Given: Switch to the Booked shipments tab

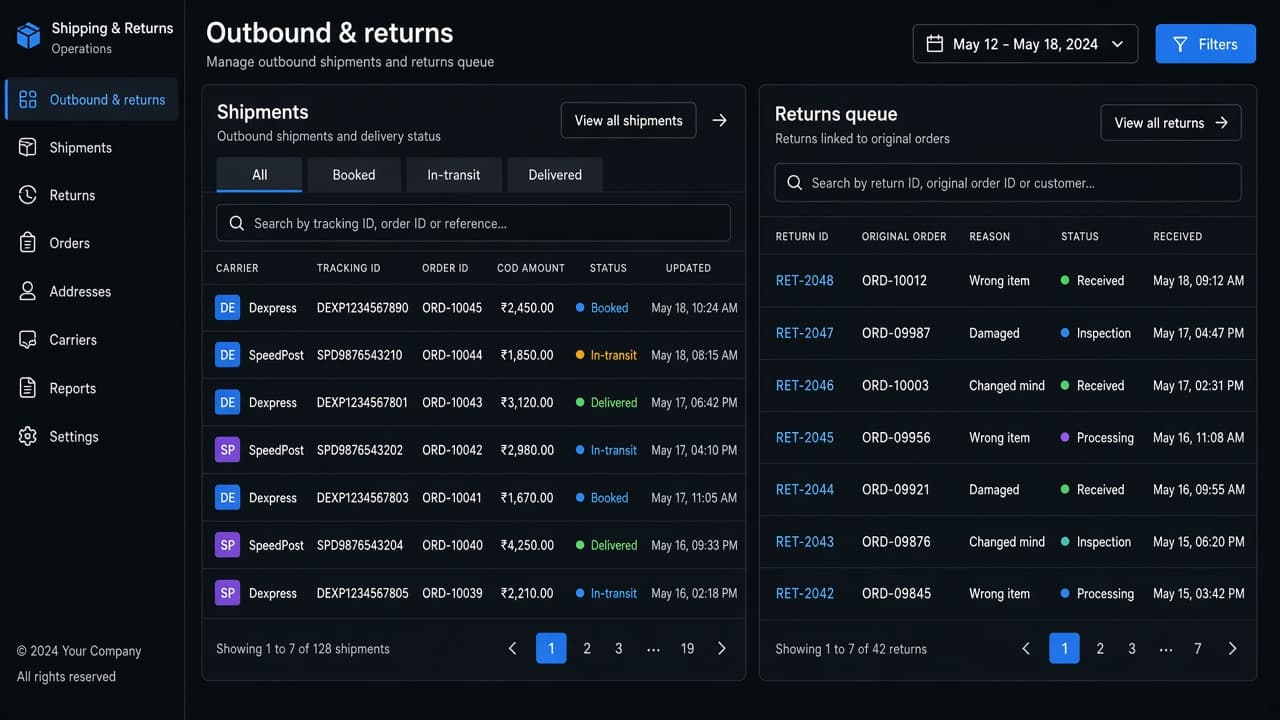Looking at the screenshot, I should (x=354, y=175).
